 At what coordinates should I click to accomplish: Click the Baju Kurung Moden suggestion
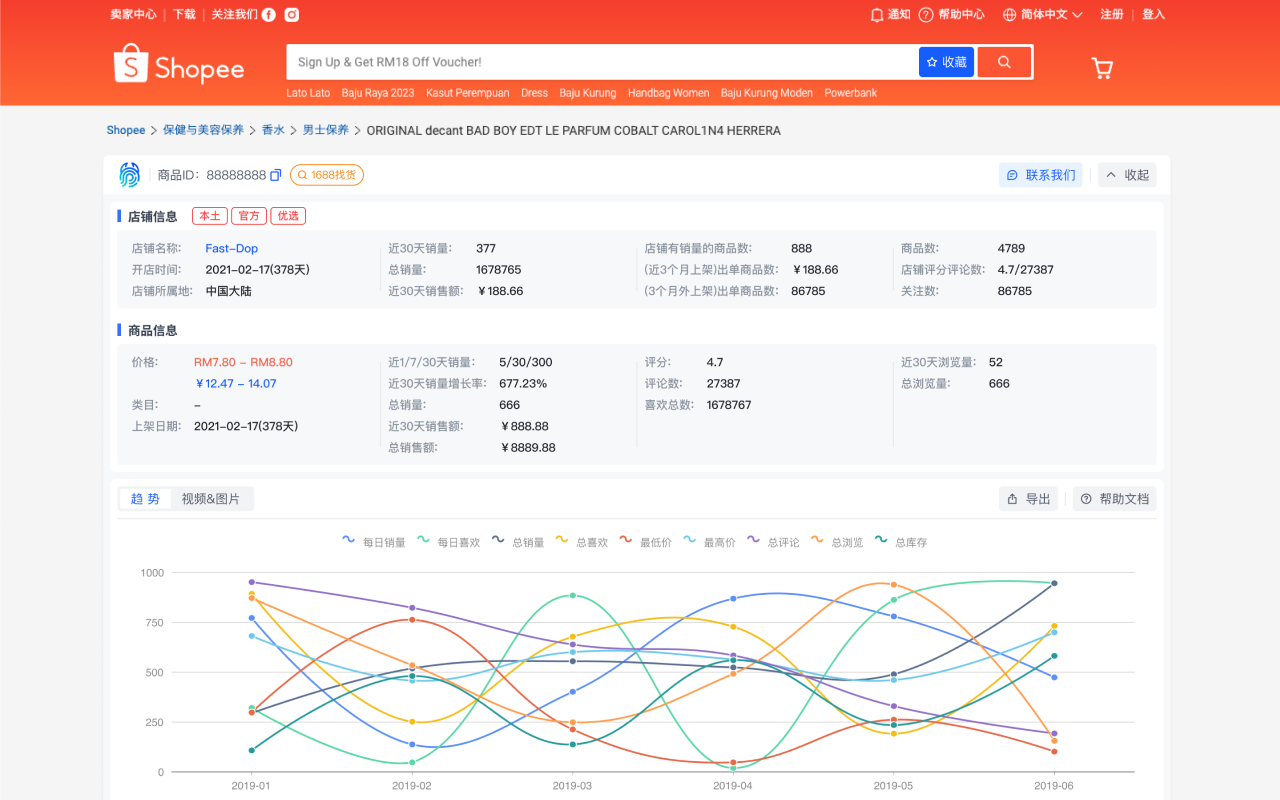tap(767, 93)
